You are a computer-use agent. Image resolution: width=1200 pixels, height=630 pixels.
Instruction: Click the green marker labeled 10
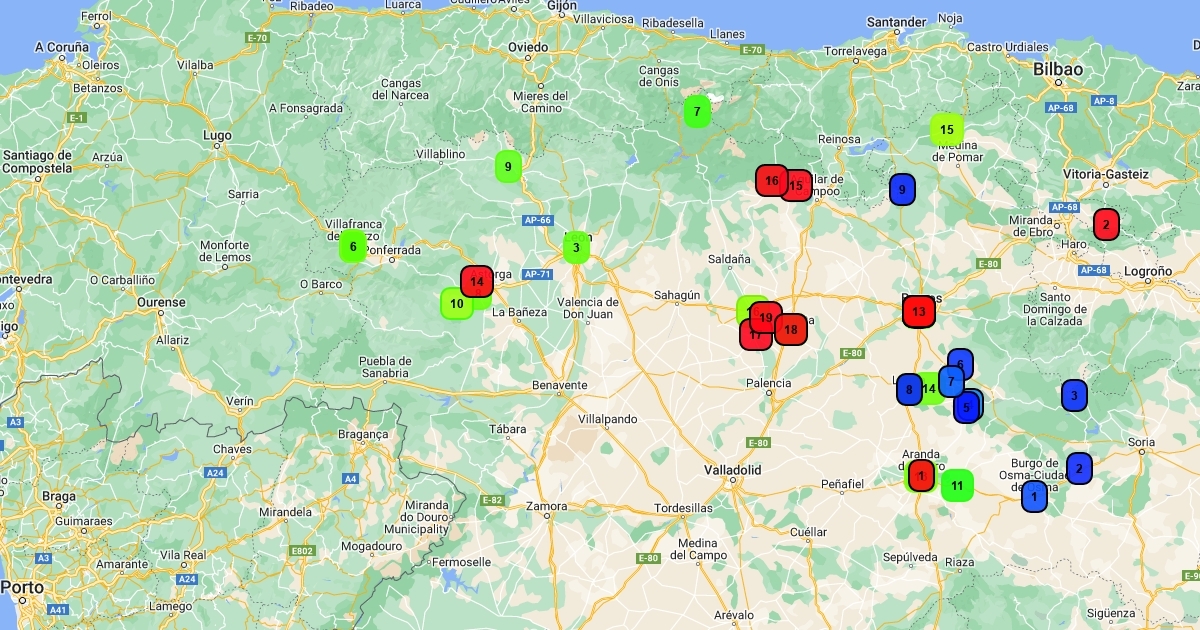[x=456, y=303]
